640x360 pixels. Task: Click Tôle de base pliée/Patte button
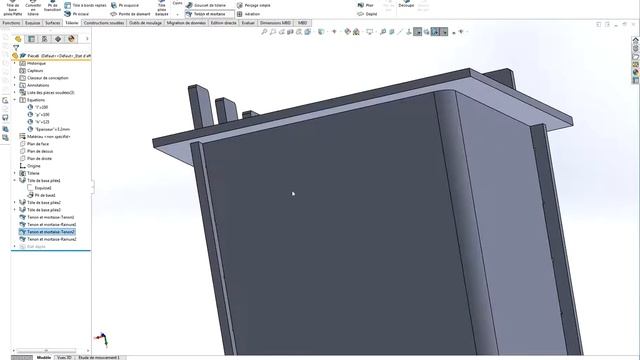13,7
